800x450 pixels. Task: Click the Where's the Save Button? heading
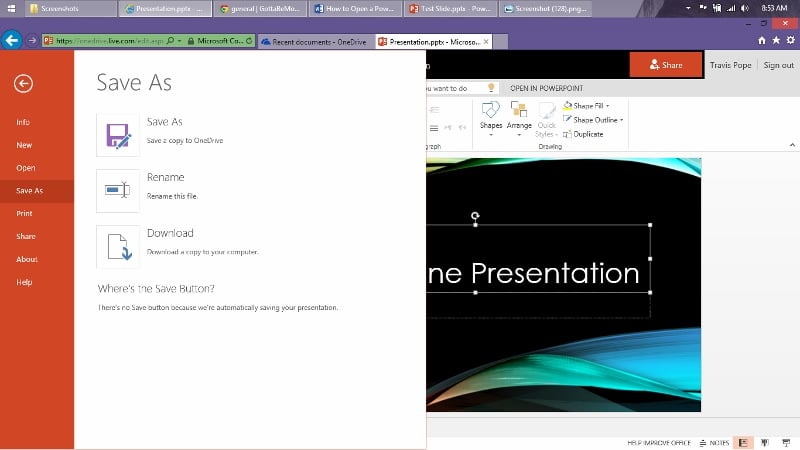156,289
